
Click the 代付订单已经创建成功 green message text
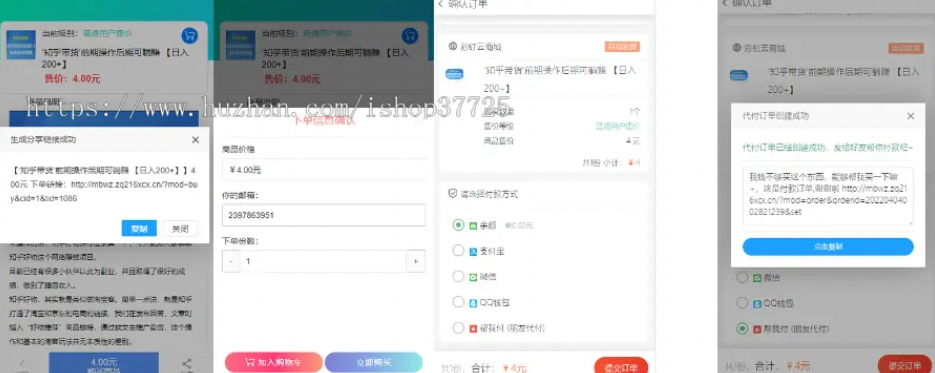click(x=828, y=147)
